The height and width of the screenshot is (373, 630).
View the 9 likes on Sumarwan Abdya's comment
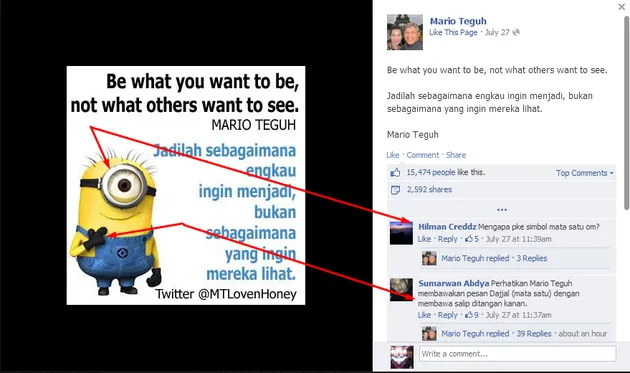(472, 315)
